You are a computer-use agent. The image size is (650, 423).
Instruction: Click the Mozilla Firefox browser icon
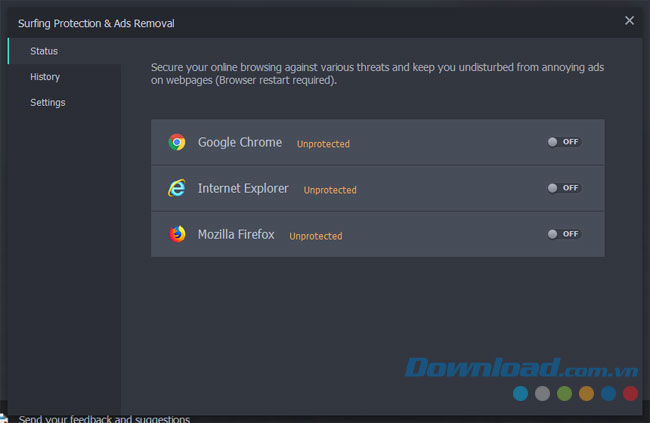(x=177, y=234)
